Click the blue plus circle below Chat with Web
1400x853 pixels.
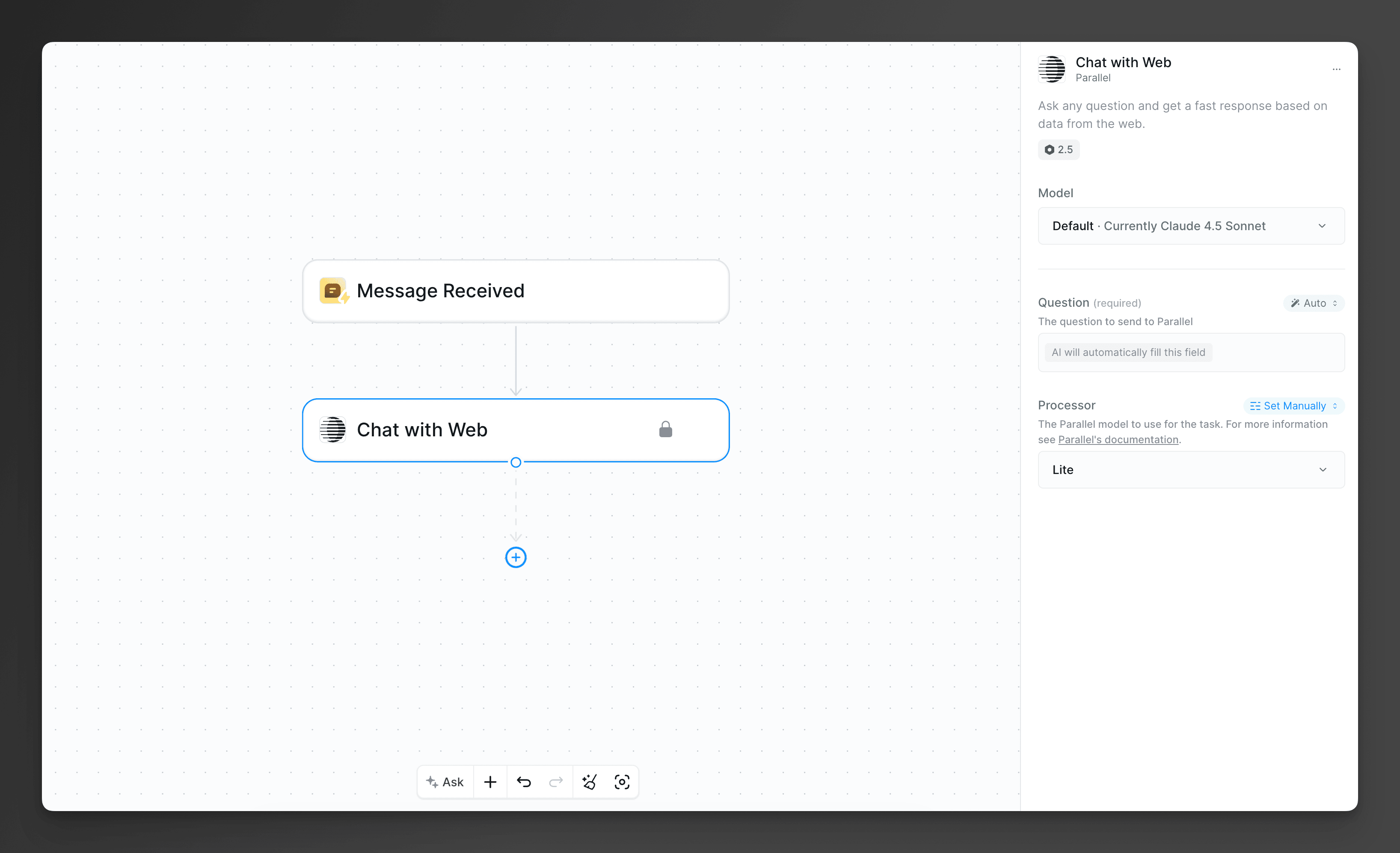pyautogui.click(x=515, y=557)
